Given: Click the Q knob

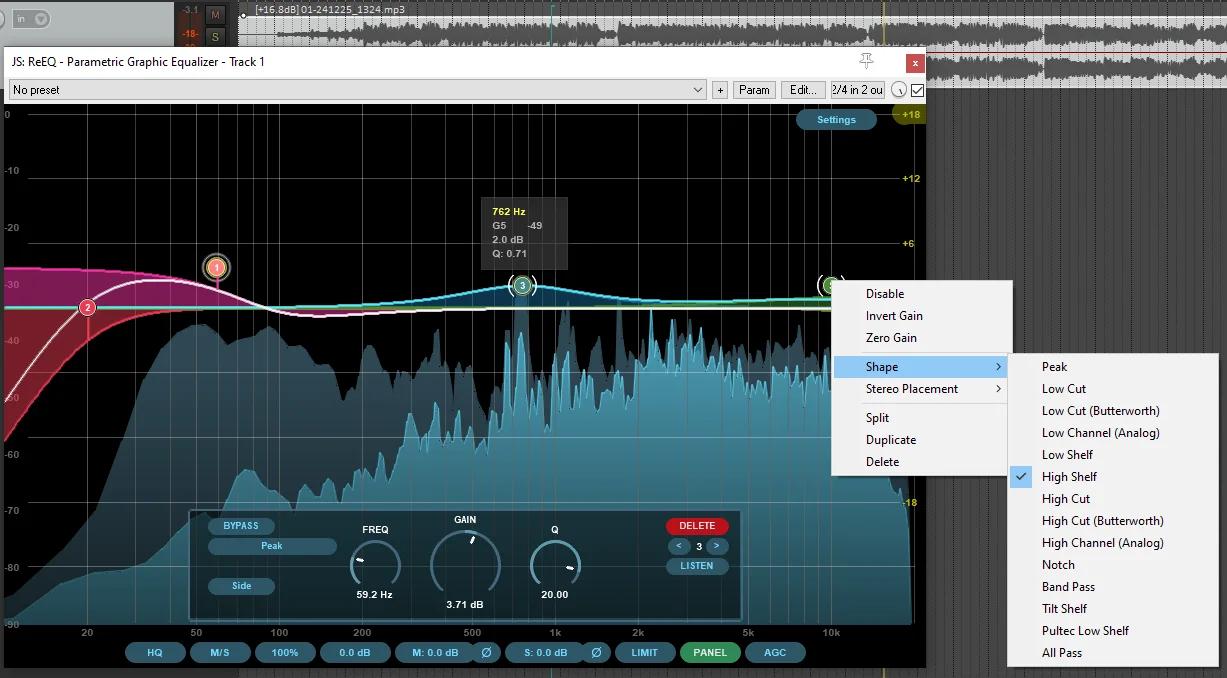Looking at the screenshot, I should coord(555,565).
